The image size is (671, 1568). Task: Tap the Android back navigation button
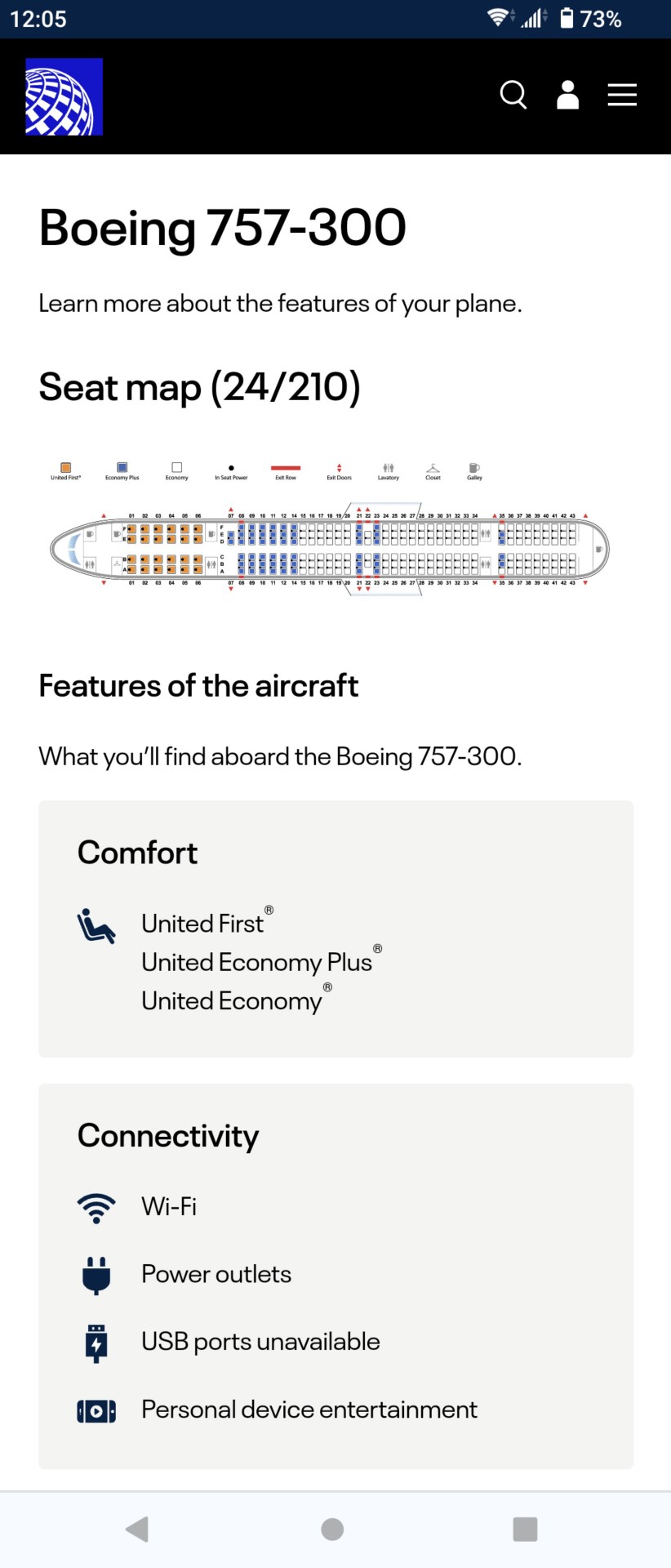[137, 1529]
